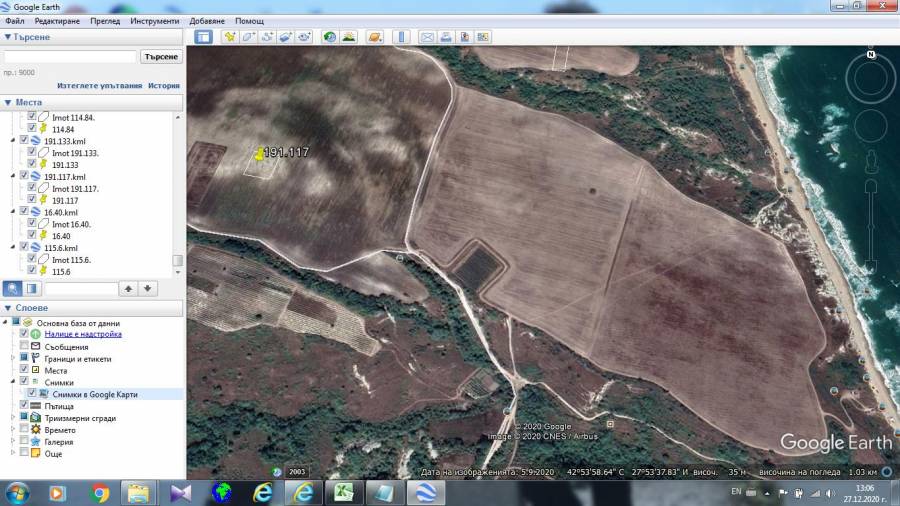Viewport: 900px width, 506px height.
Task: Open the historical imagery clock tool
Action: (329, 37)
